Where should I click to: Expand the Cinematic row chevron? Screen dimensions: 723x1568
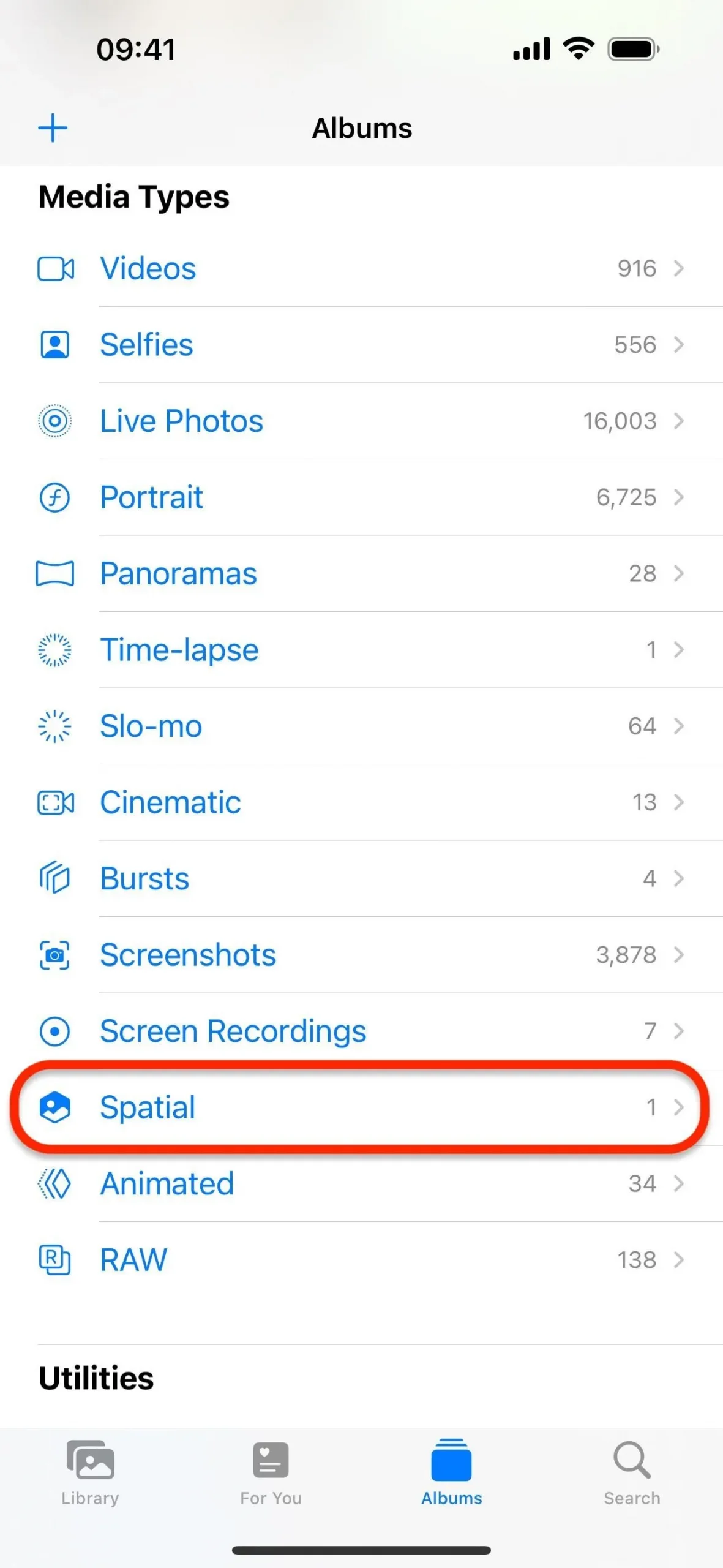point(678,802)
